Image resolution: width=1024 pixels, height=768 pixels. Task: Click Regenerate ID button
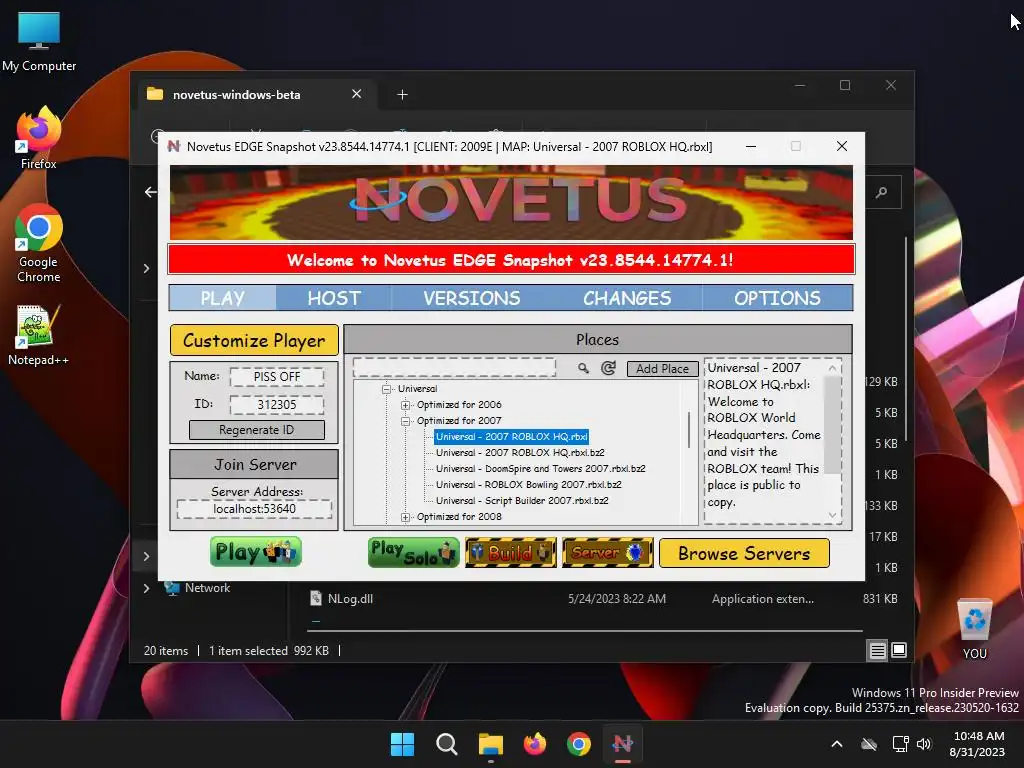click(257, 430)
